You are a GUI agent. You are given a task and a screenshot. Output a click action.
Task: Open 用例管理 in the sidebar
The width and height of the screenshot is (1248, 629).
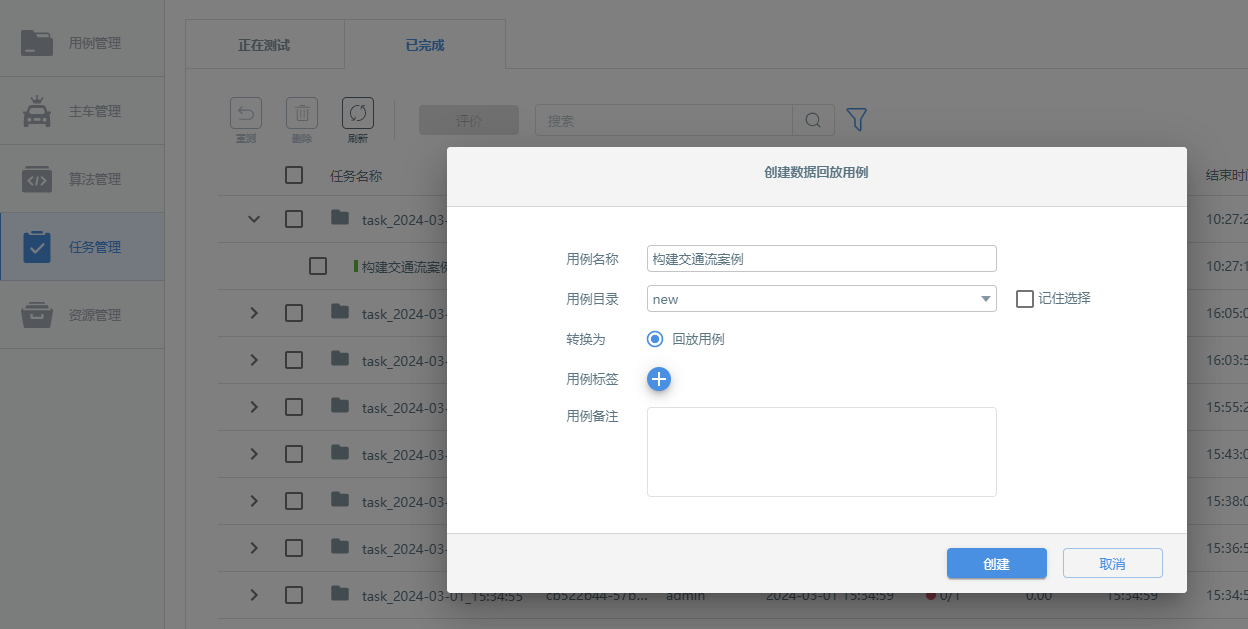[81, 43]
